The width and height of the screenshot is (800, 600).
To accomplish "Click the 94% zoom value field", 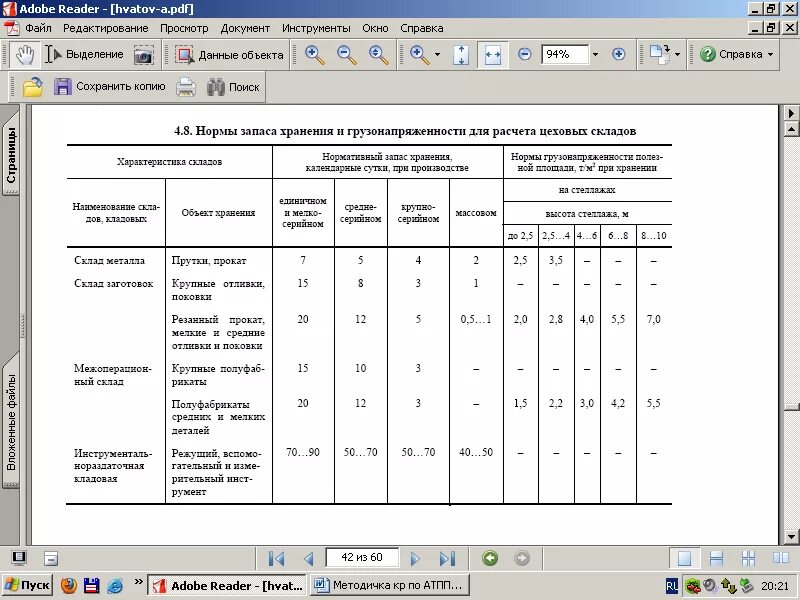I will pyautogui.click(x=565, y=54).
